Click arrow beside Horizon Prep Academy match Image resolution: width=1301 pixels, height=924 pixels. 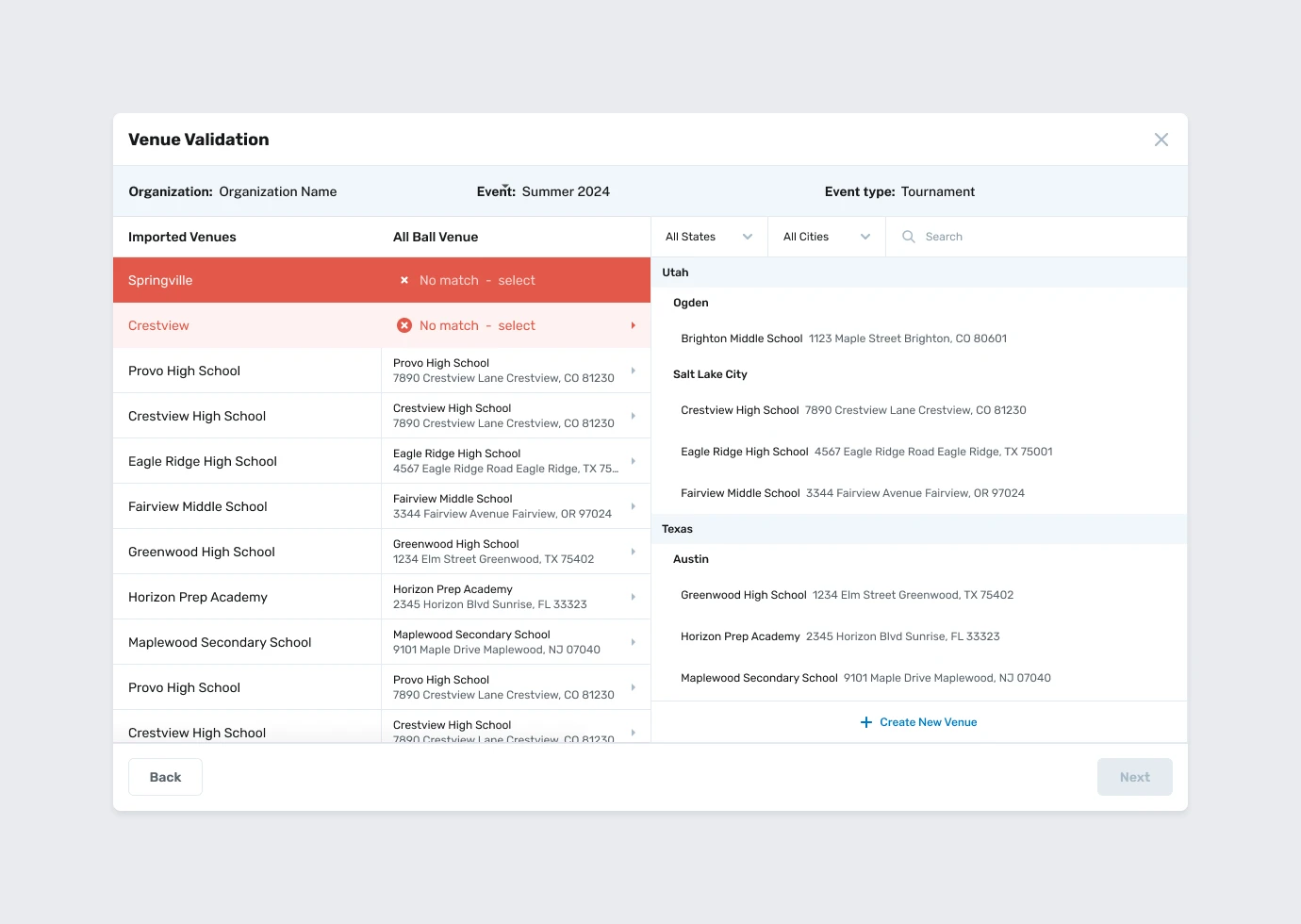633,597
